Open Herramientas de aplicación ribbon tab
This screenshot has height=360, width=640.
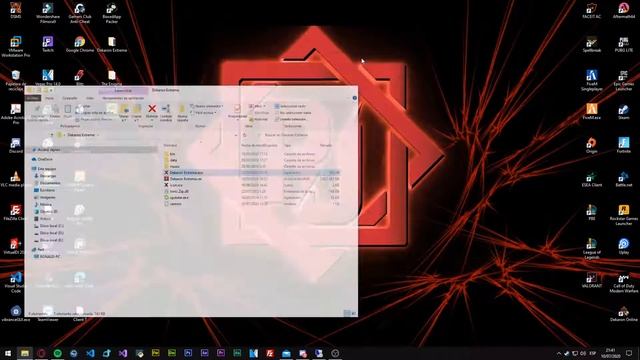click(123, 98)
